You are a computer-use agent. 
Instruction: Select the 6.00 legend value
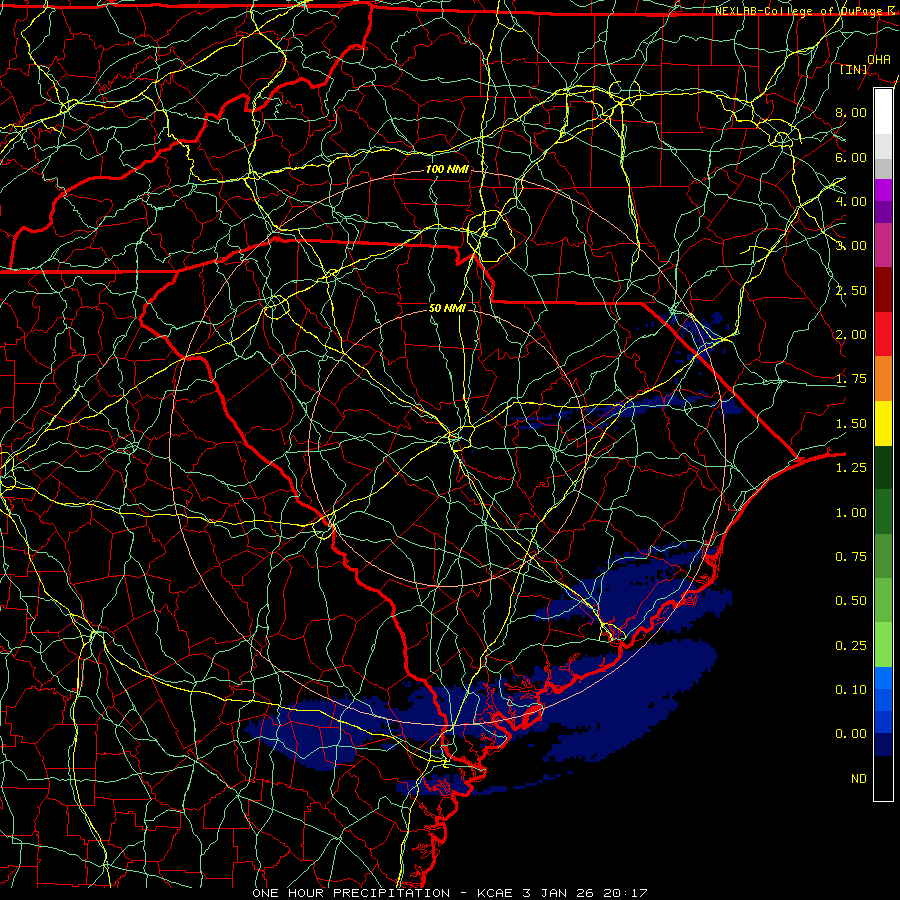click(x=851, y=157)
